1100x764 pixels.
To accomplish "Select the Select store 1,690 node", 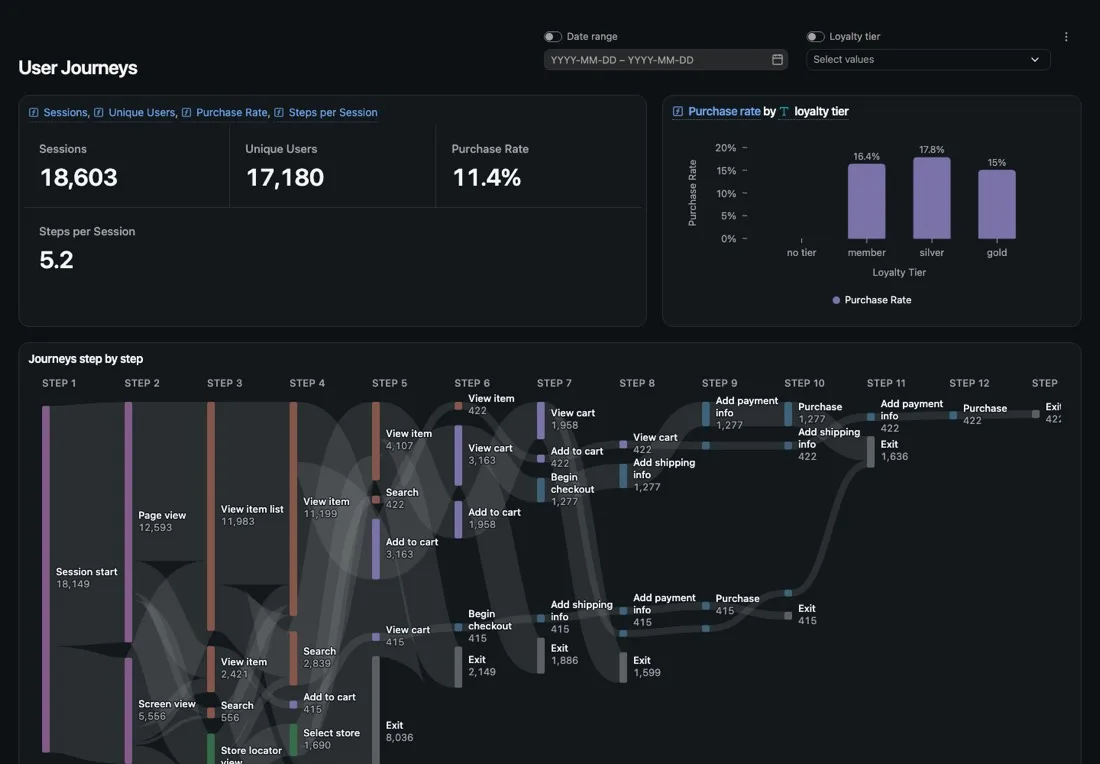I will click(x=293, y=740).
